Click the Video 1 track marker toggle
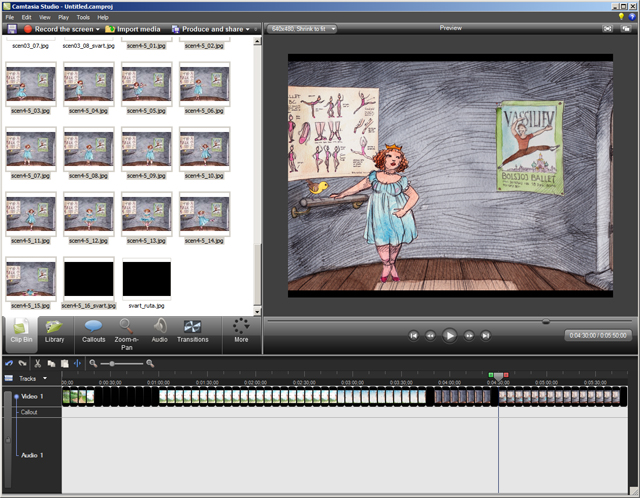The width and height of the screenshot is (640, 498). (16, 396)
